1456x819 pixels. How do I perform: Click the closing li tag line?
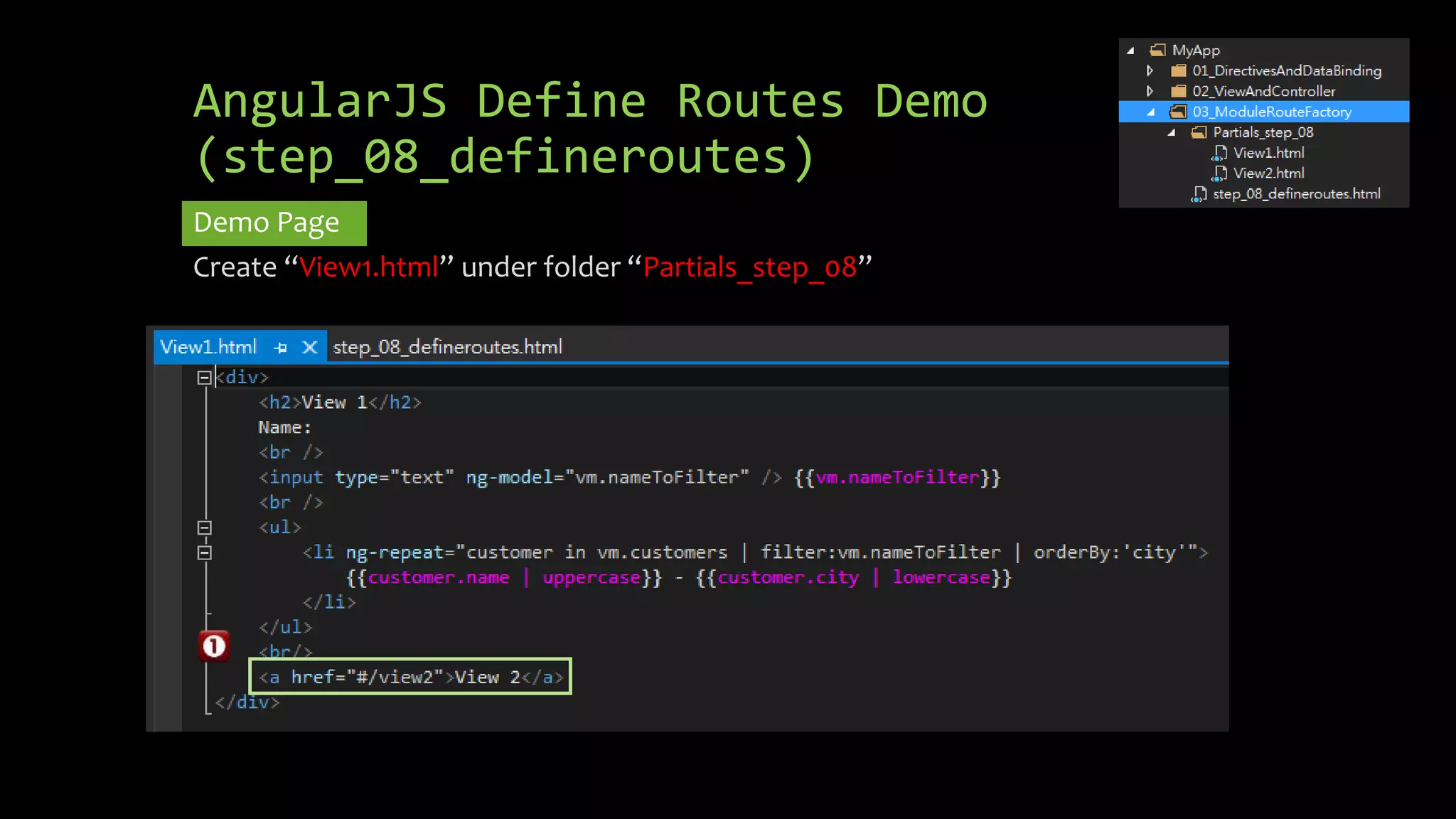click(329, 602)
